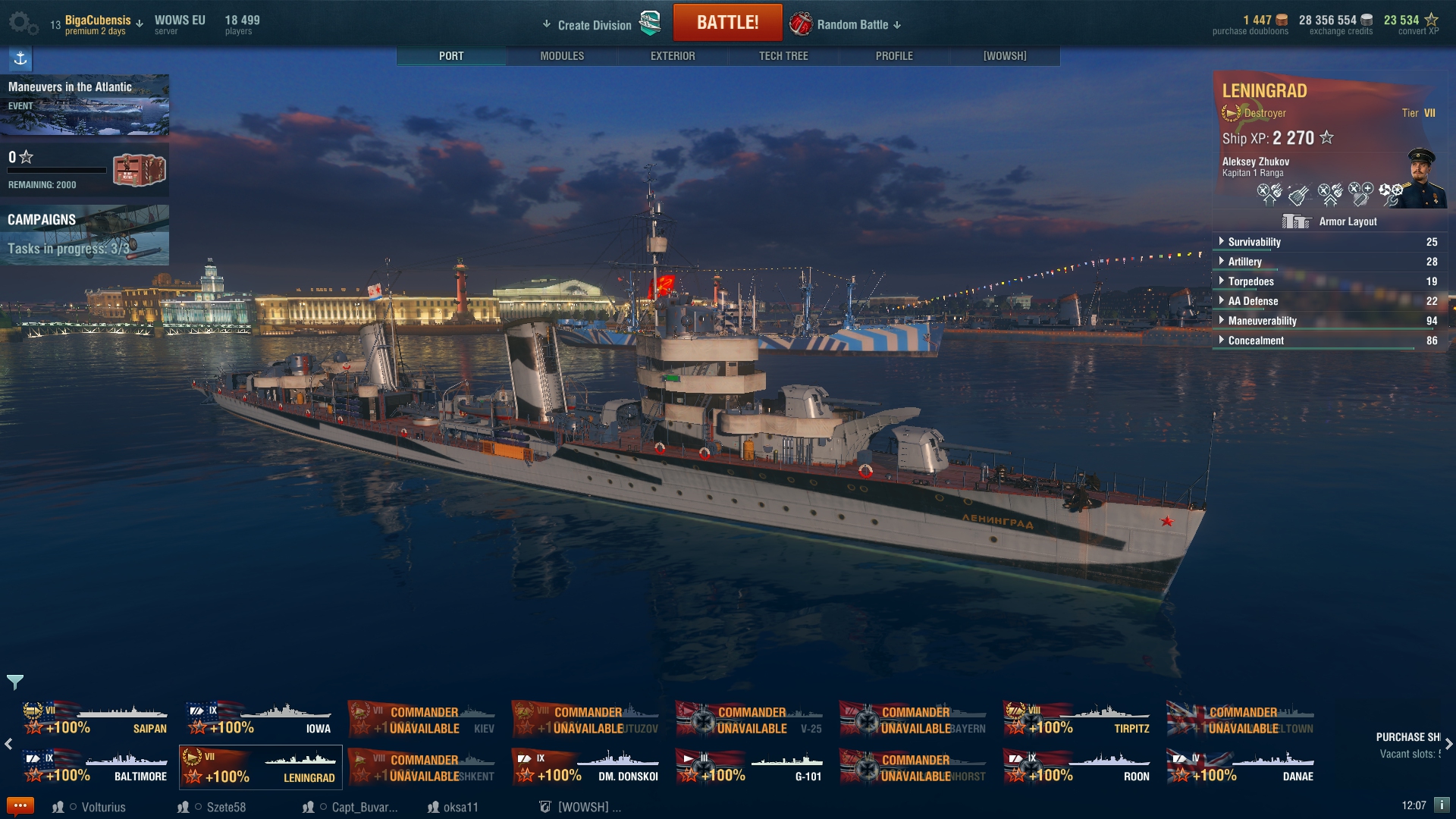Viewport: 1456px width, 819px height.
Task: Open the settings gear menu
Action: click(23, 24)
